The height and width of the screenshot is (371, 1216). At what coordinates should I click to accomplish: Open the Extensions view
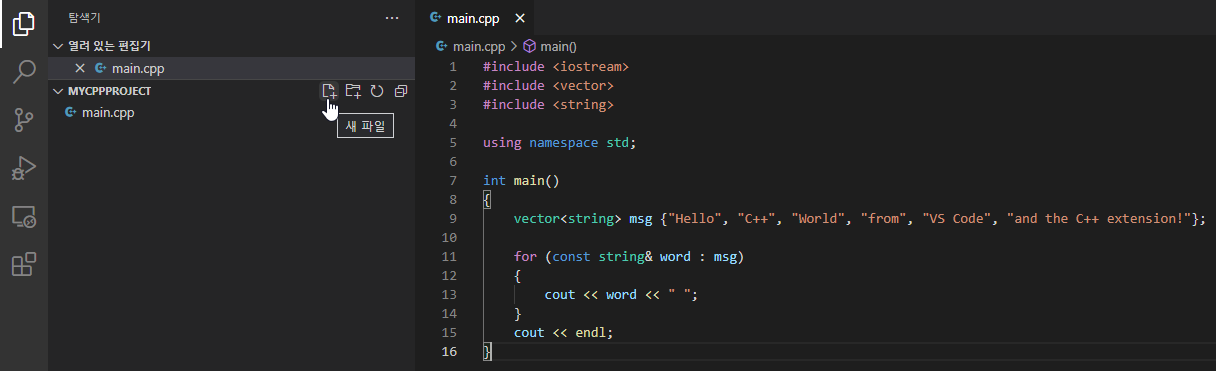pos(24,265)
